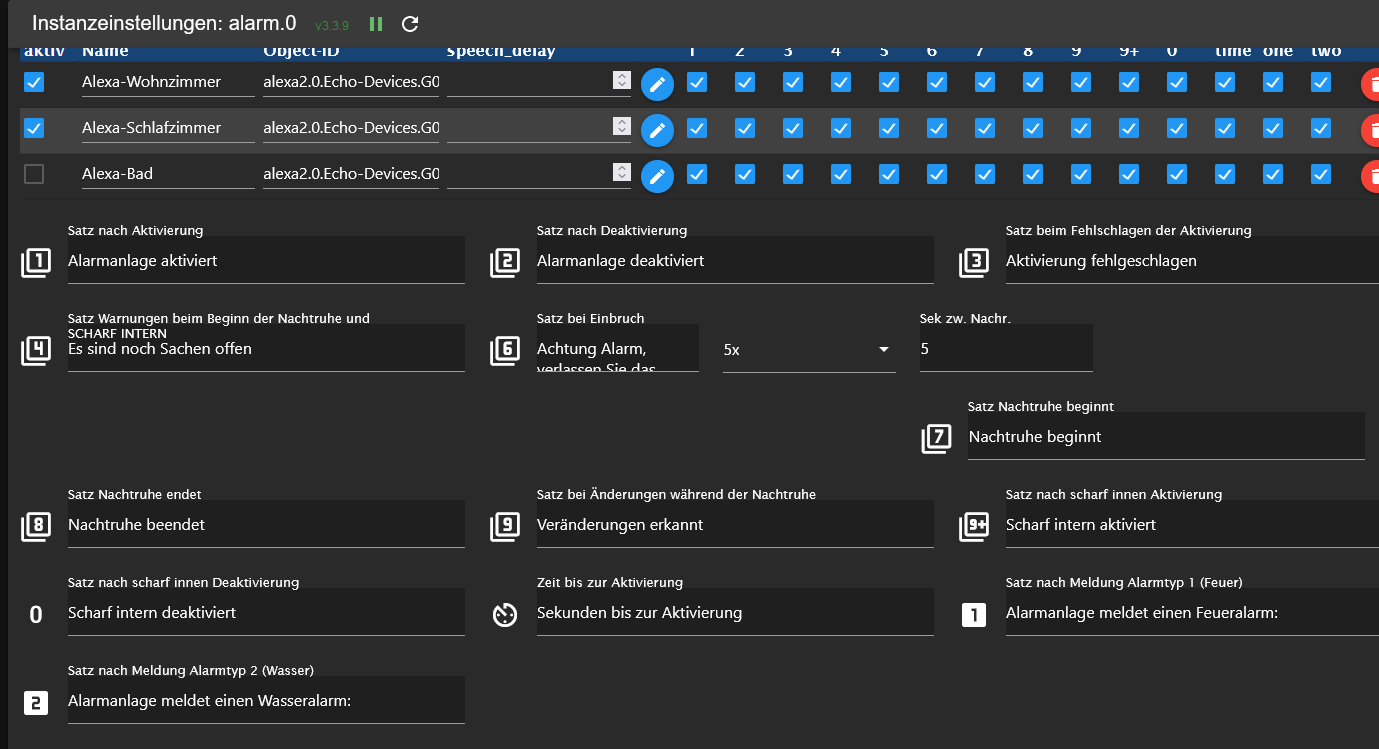Click the sentence 2 icon beside Alarmanlage deaktiviert
Image resolution: width=1379 pixels, height=749 pixels.
505,262
